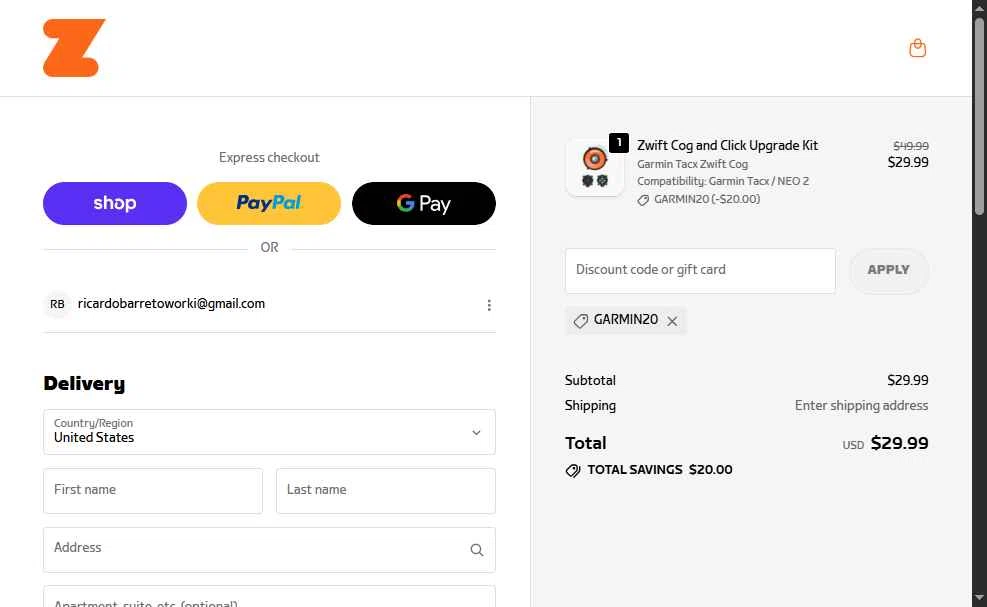Click the Zwift logo
987x607 pixels.
point(74,48)
